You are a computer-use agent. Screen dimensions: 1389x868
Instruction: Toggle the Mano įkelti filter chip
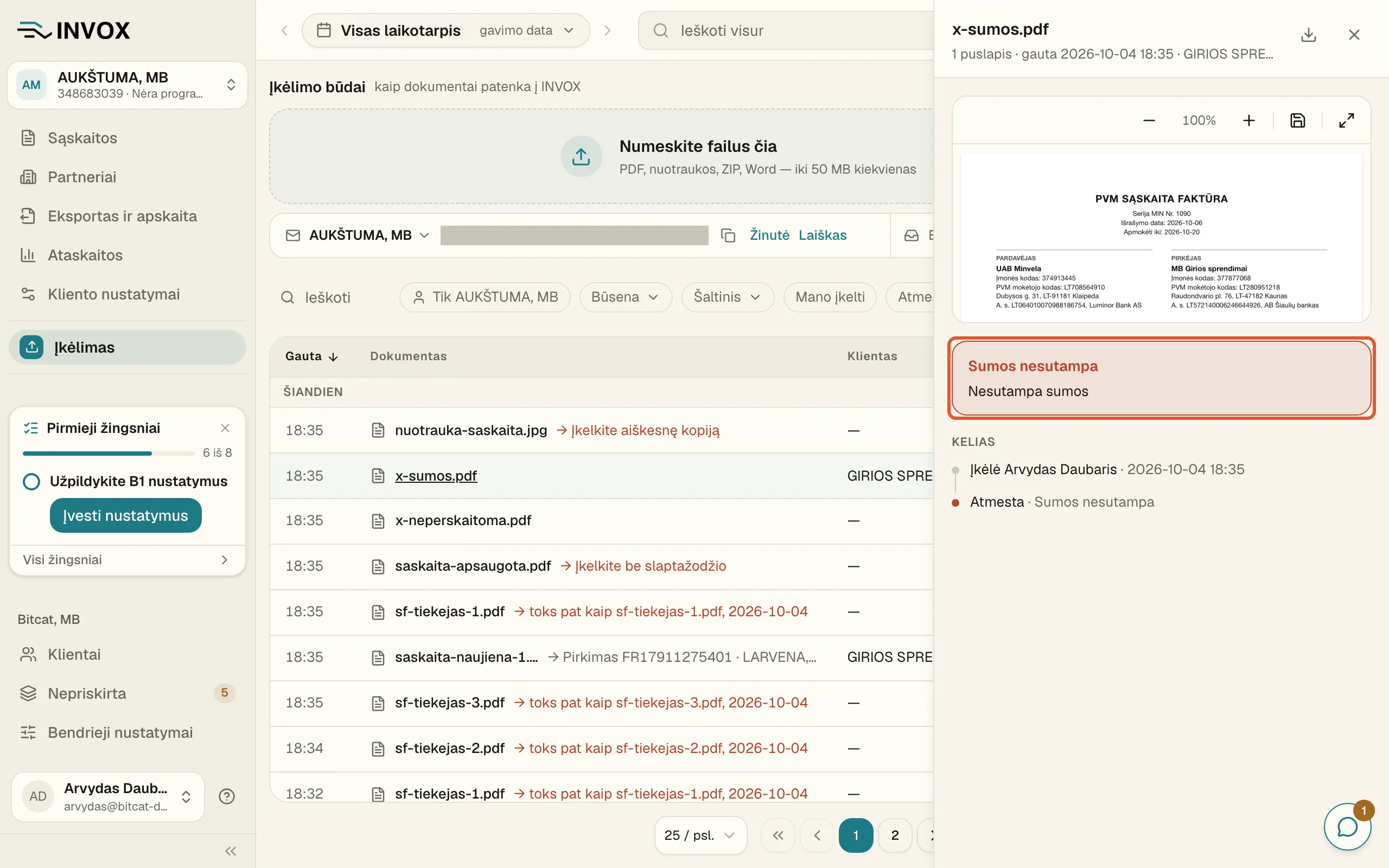[830, 297]
